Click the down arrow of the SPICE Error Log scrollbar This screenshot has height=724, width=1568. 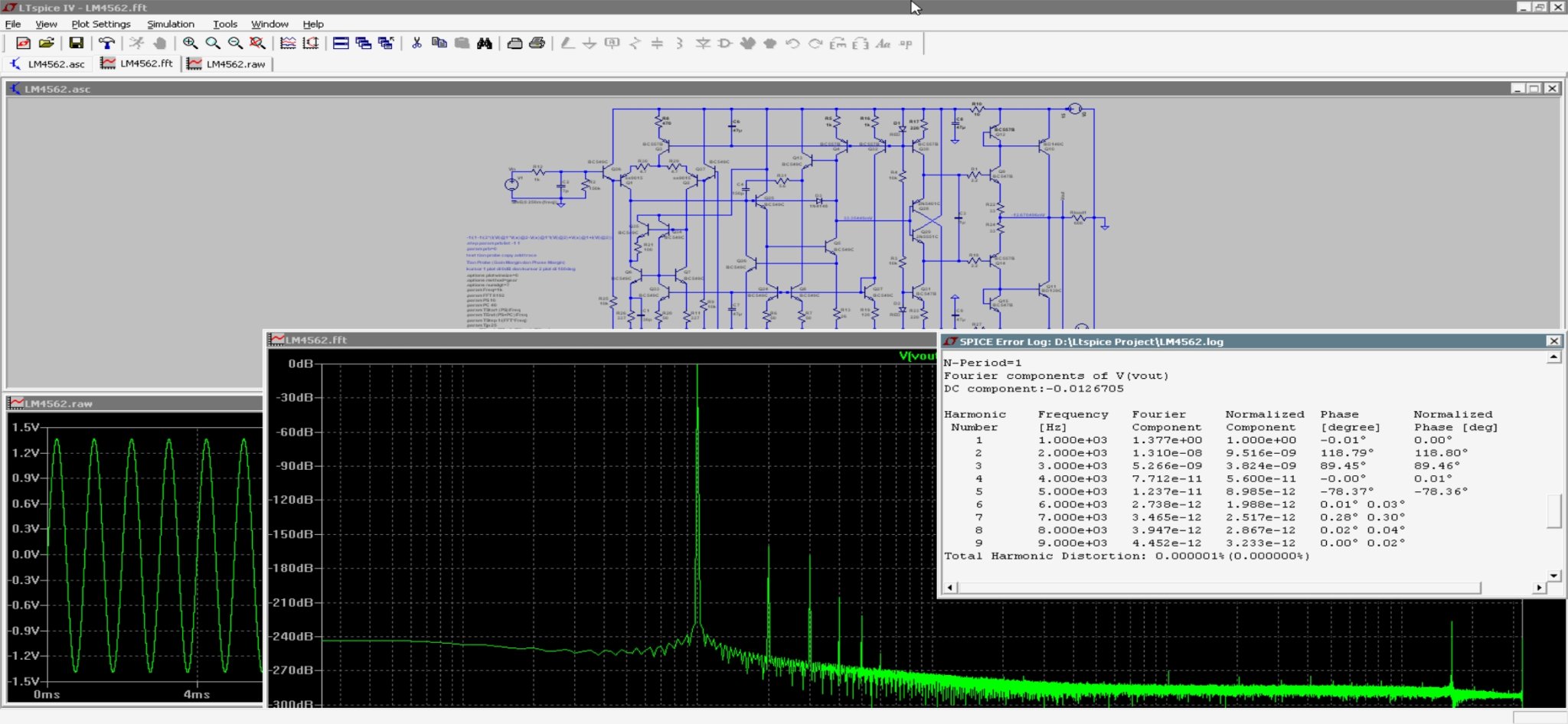tap(1553, 576)
